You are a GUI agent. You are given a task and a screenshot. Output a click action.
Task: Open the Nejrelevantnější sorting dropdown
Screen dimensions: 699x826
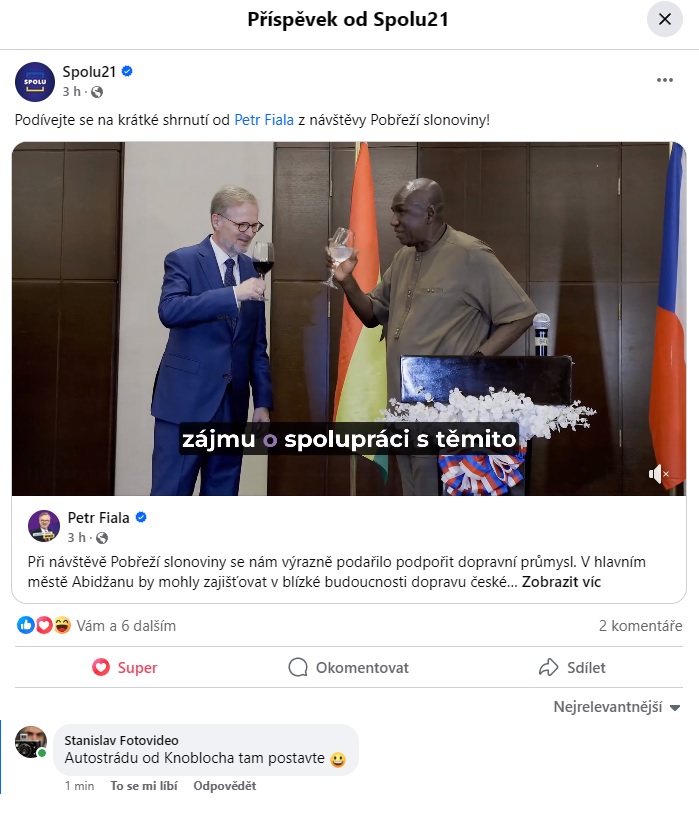coord(617,707)
